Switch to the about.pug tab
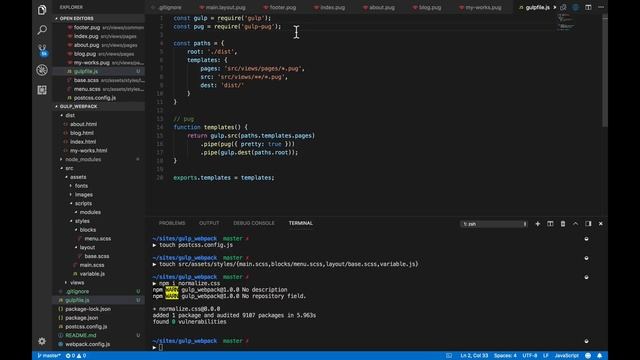640x360 pixels. click(x=378, y=7)
